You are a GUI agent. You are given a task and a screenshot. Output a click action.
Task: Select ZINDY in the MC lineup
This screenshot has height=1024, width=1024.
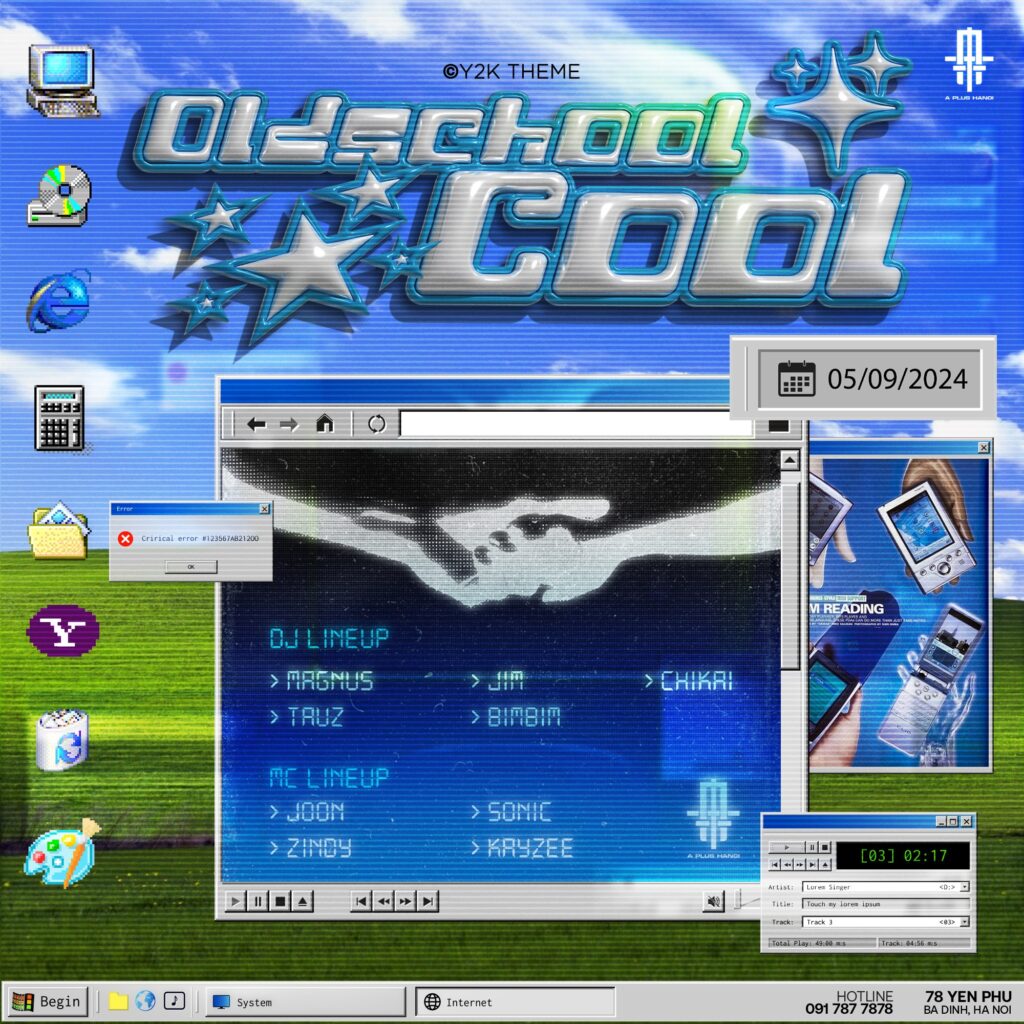[319, 848]
